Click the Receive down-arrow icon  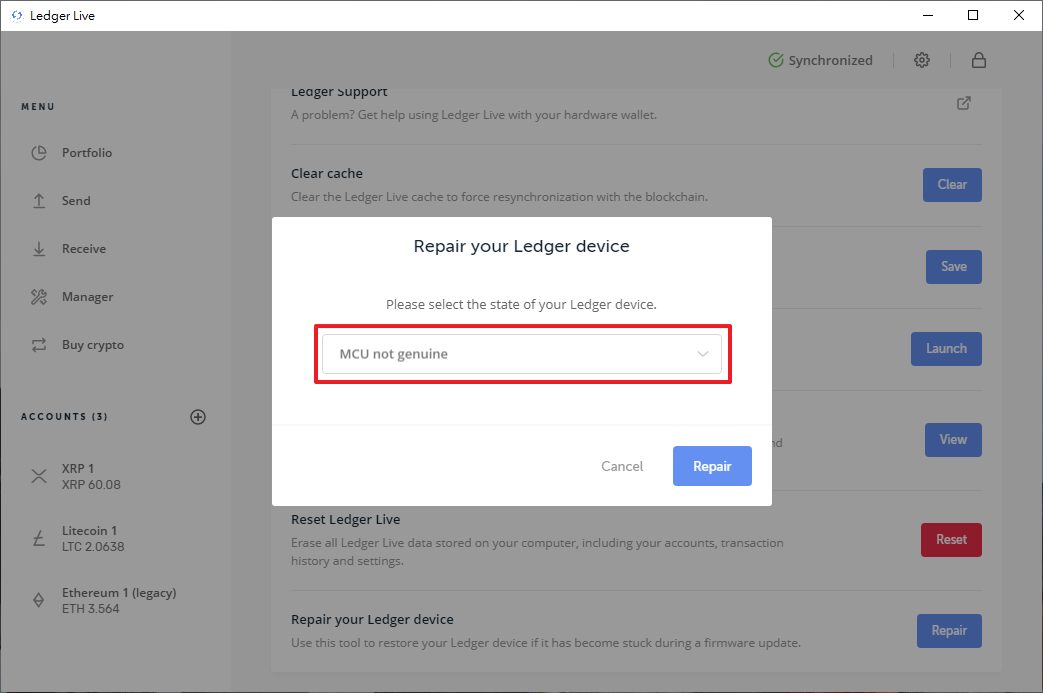pyautogui.click(x=39, y=249)
